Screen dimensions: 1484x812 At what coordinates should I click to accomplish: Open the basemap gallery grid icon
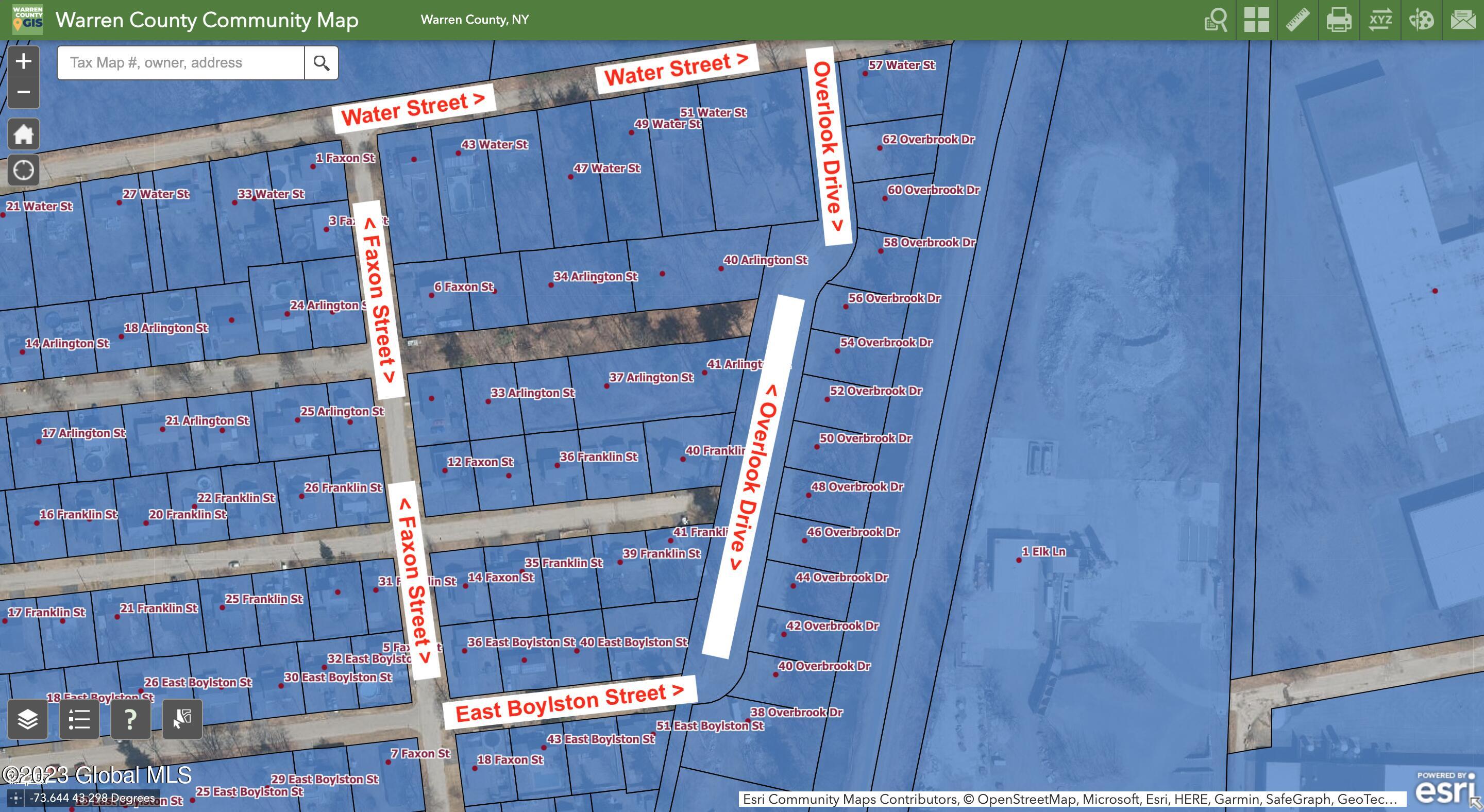(x=1256, y=20)
